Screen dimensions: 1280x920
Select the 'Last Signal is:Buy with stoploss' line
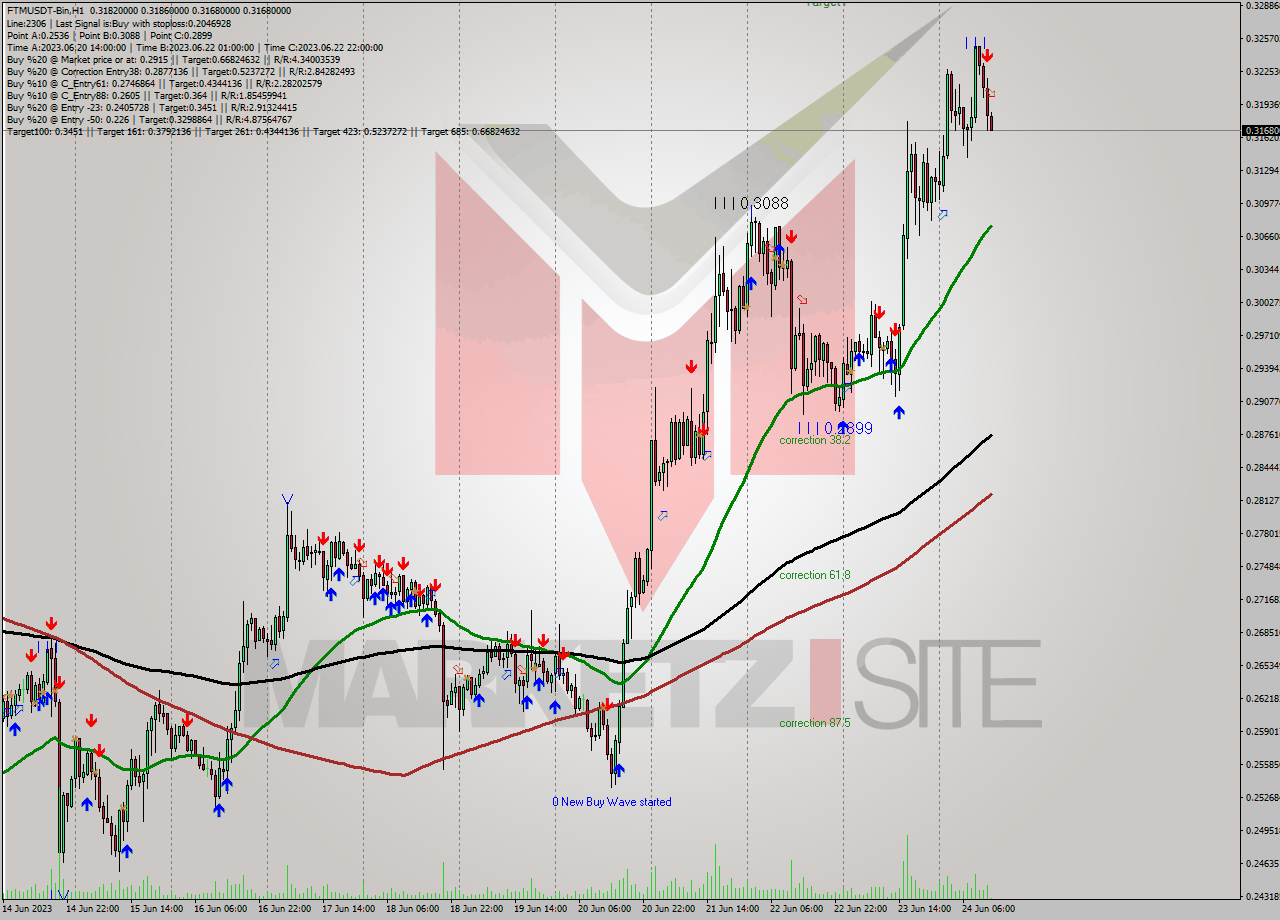[x=118, y=23]
